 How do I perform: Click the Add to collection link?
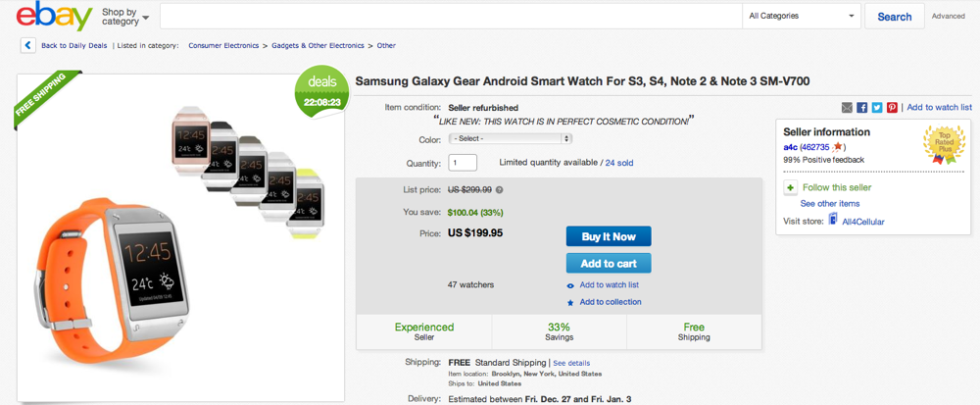[610, 302]
